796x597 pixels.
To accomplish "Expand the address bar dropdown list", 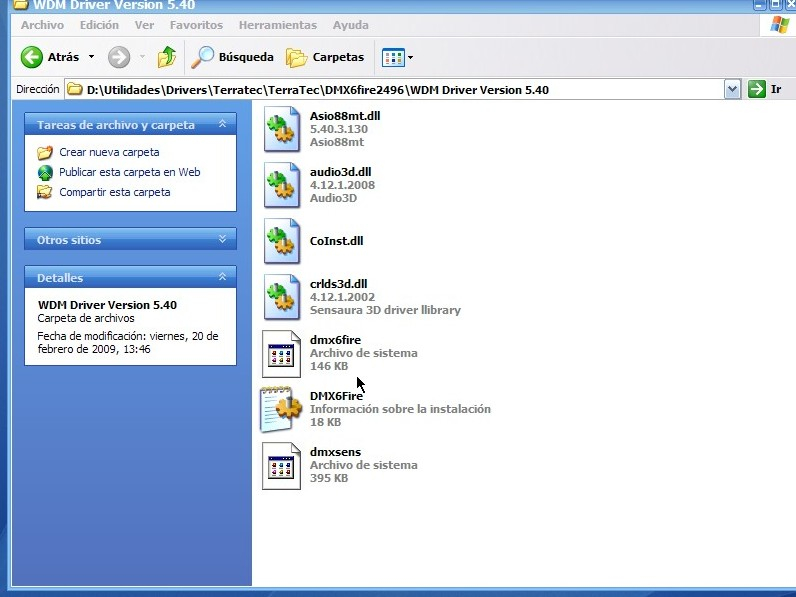I will point(732,90).
